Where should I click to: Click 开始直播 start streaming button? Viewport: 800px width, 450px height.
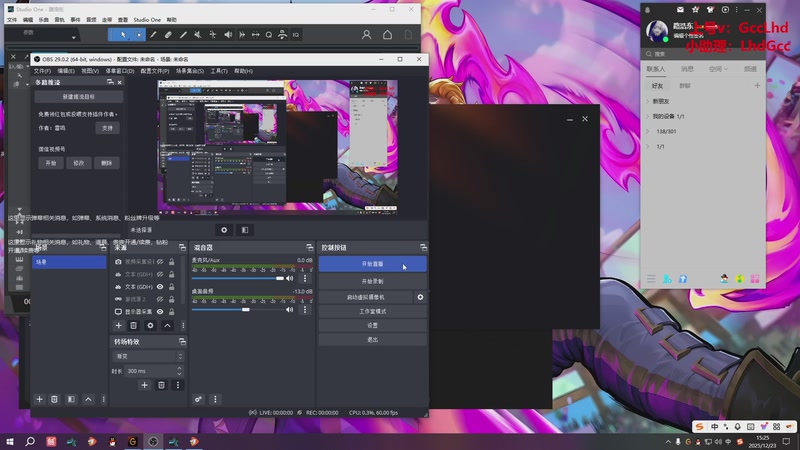(372, 264)
